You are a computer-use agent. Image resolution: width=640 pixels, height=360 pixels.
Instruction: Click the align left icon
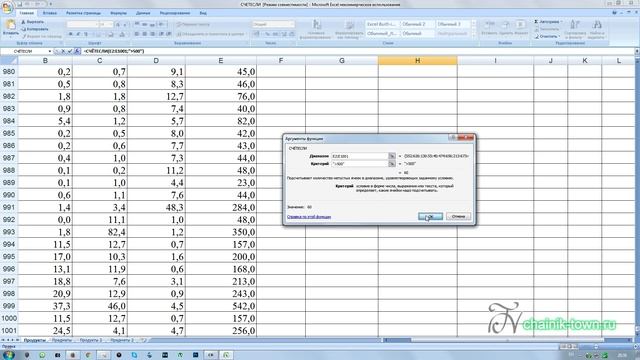click(x=137, y=34)
